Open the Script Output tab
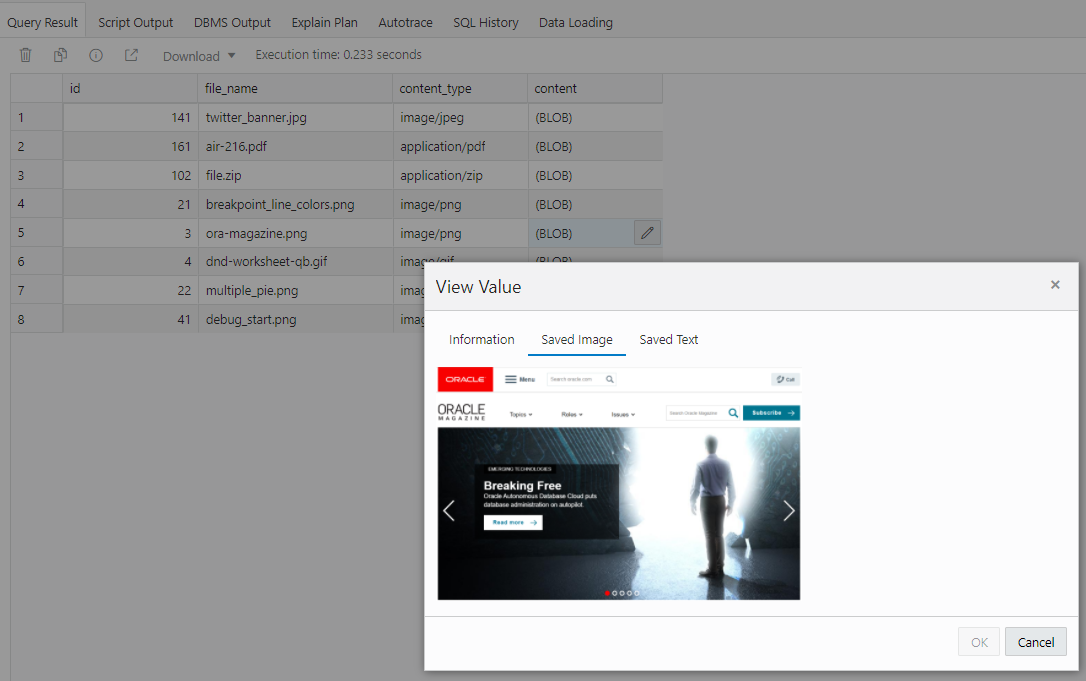The image size is (1086, 681). [x=136, y=22]
